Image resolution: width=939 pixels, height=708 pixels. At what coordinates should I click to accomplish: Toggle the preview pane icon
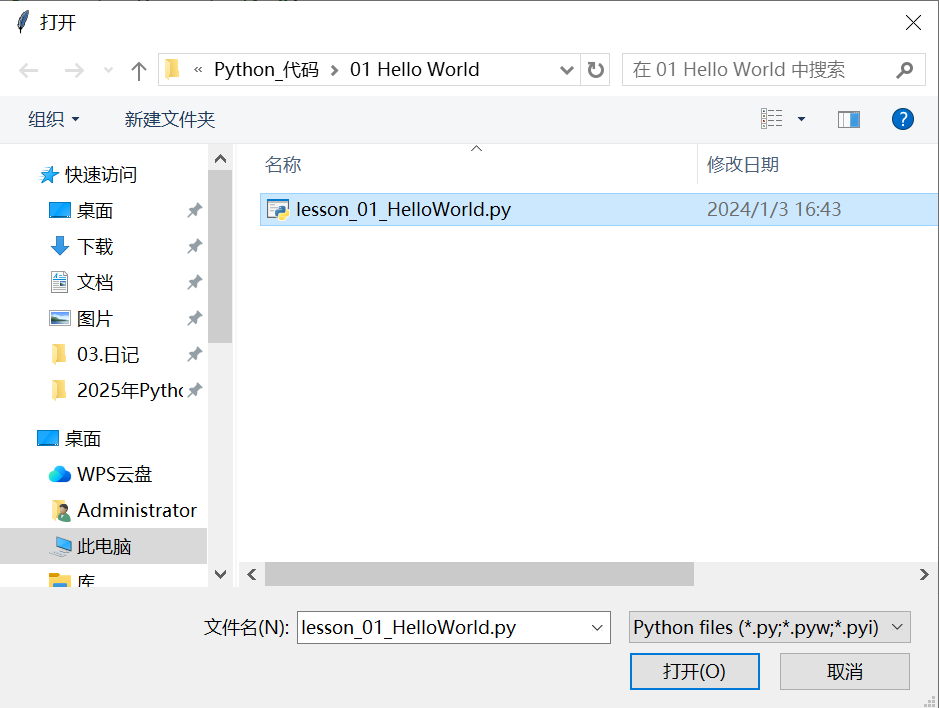point(849,119)
